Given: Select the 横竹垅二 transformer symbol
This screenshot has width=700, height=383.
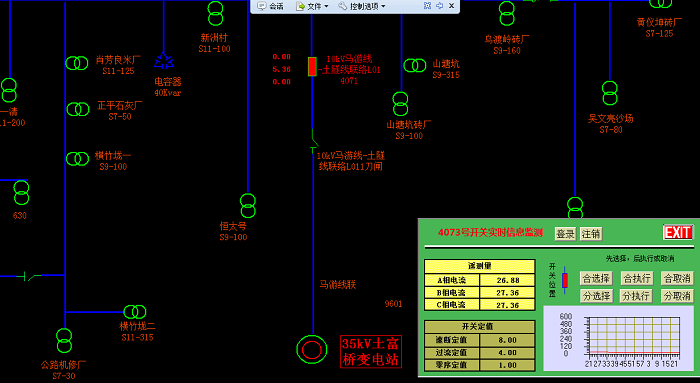Looking at the screenshot, I should (x=135, y=312).
